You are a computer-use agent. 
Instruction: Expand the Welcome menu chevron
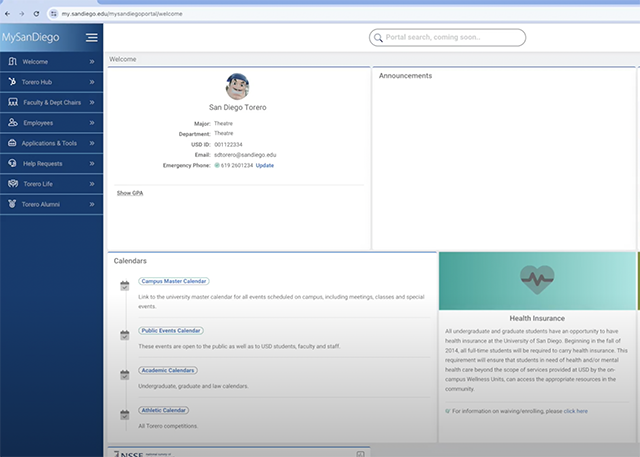point(92,62)
